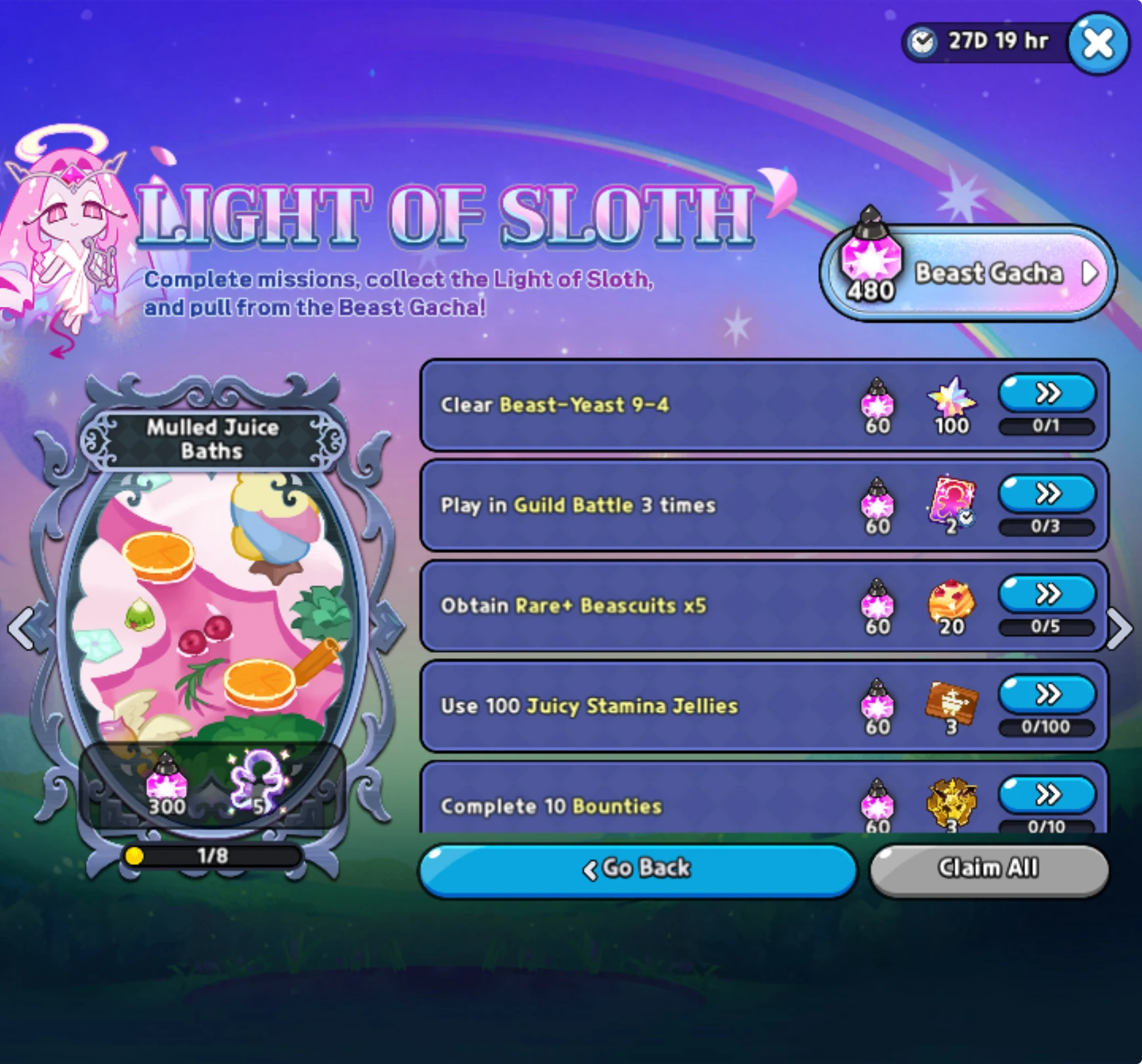Go to Clear Beast-Yeast 9-4 mission
This screenshot has width=1142, height=1064.
1047,393
